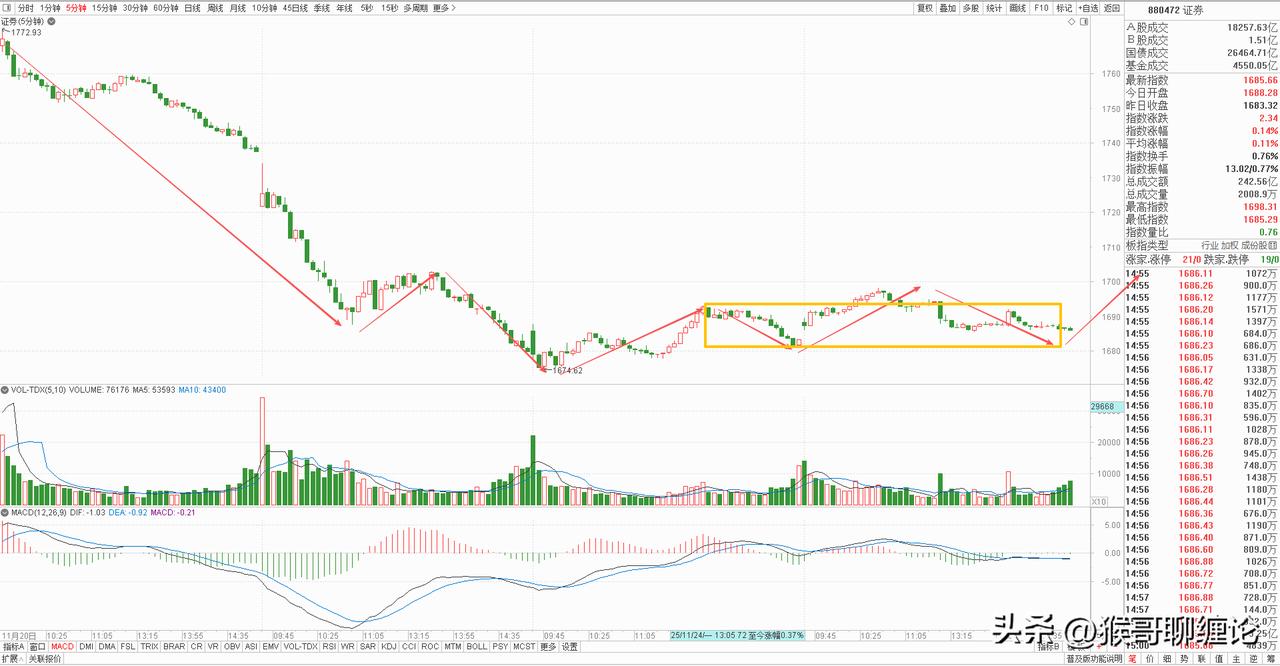Select the BOLL indicator tab
Screen dimensions: 1280x666
[x=477, y=646]
